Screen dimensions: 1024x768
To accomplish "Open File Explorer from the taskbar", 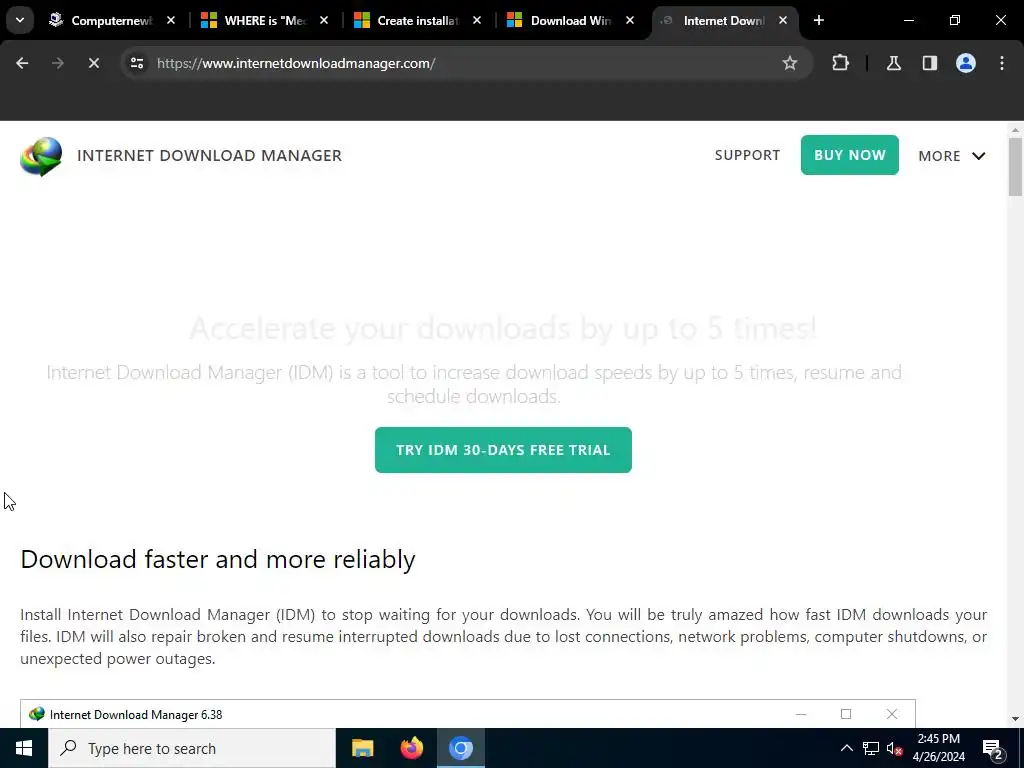I will 362,748.
